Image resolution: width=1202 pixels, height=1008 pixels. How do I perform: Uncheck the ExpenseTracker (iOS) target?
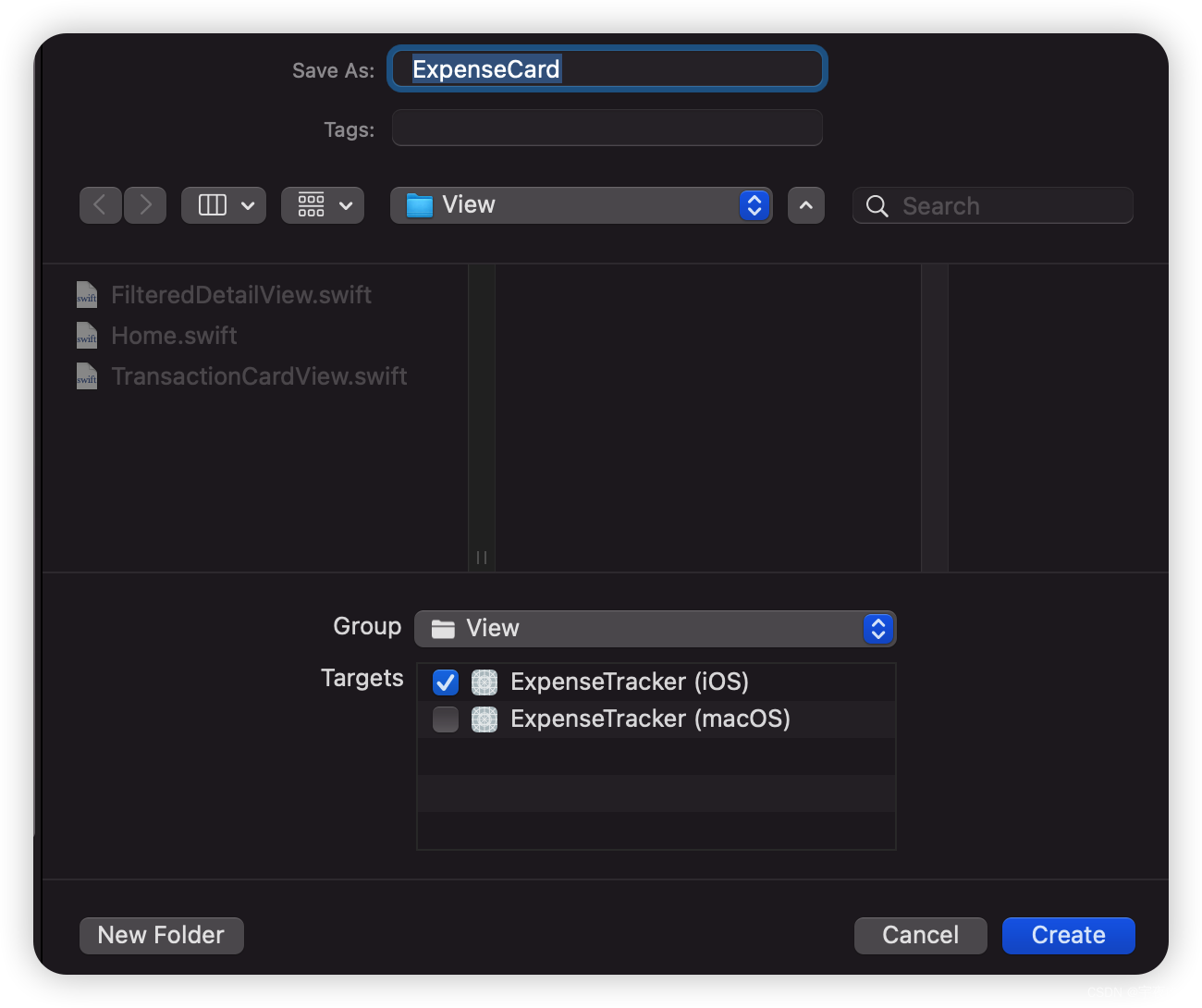point(446,682)
